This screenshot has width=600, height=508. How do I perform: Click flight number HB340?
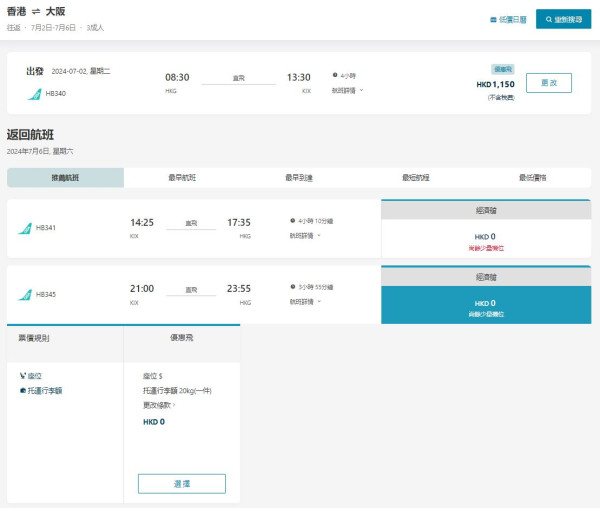(x=56, y=93)
